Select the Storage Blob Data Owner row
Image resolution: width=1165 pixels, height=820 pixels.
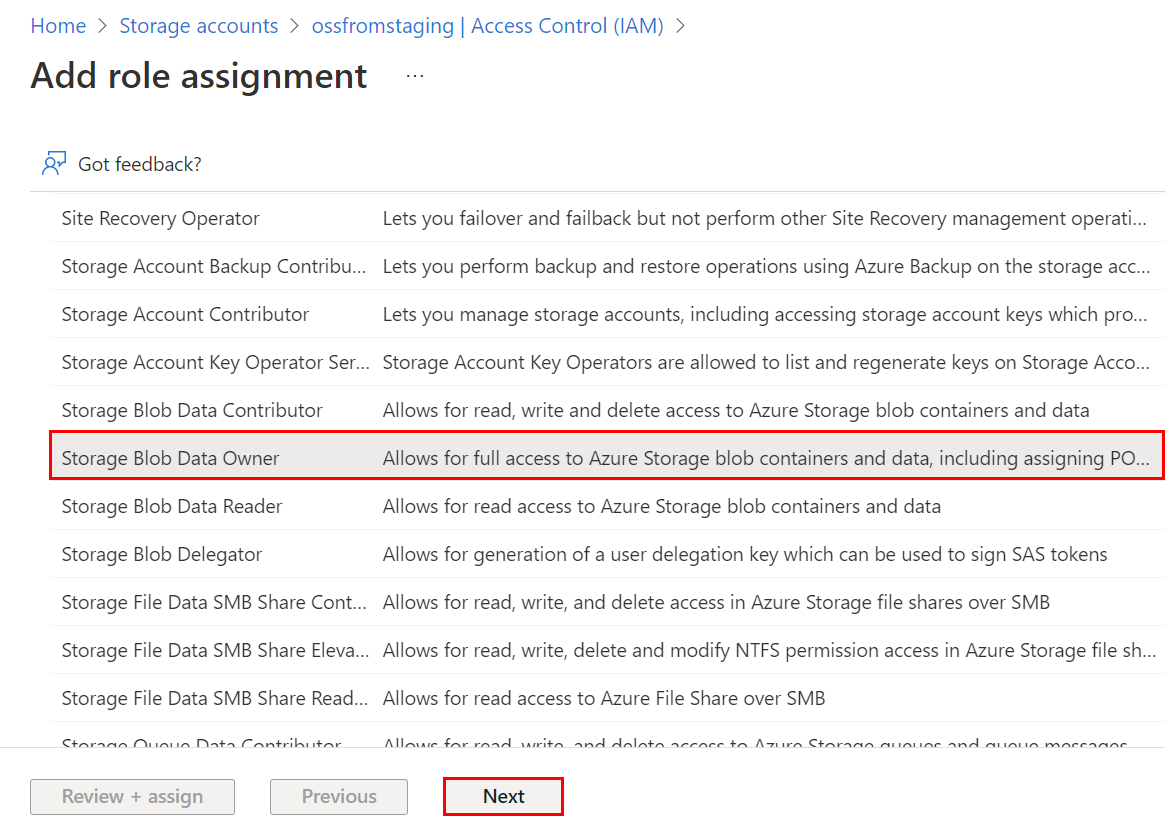tap(170, 458)
